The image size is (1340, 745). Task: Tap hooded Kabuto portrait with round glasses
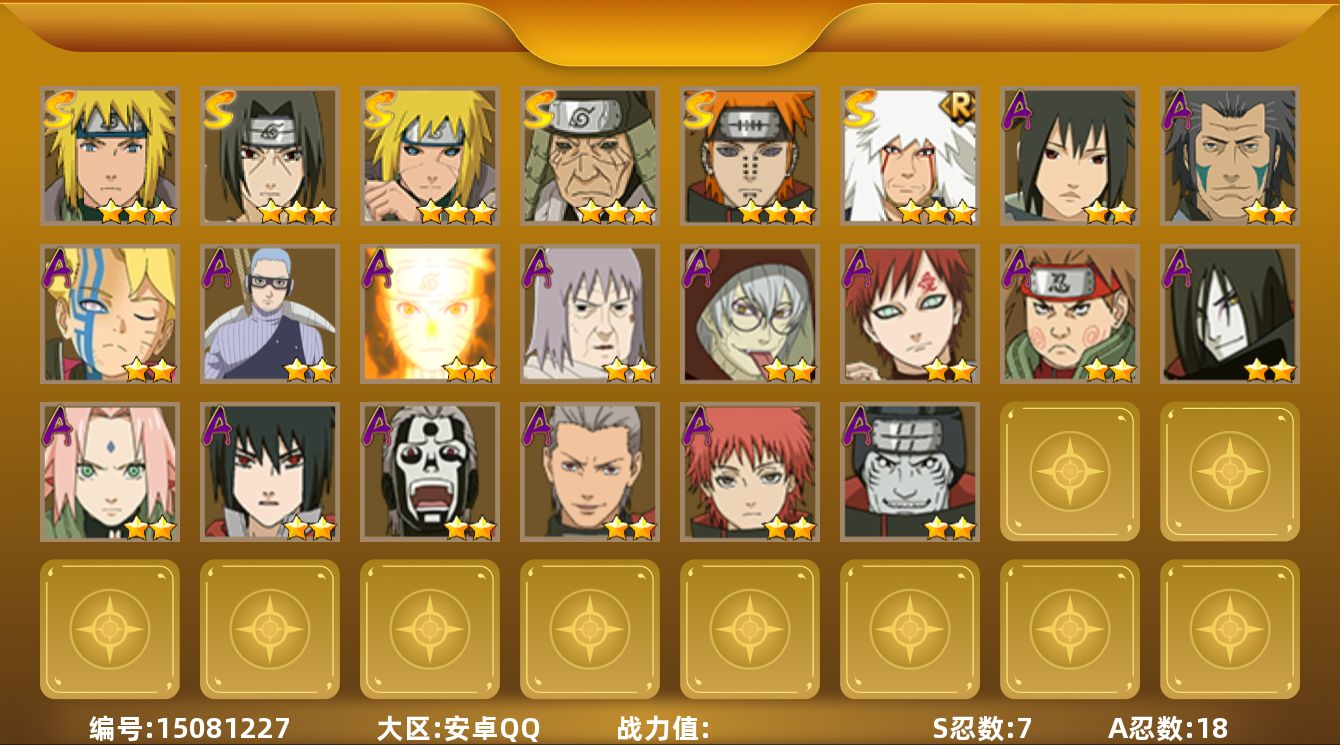point(750,314)
